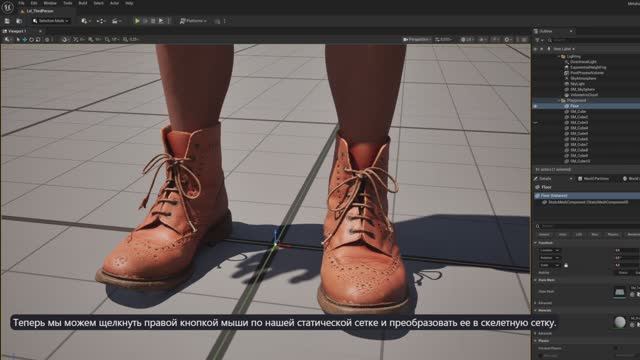Select the Translate (move) tool
This screenshot has width=640, height=360.
24,40
